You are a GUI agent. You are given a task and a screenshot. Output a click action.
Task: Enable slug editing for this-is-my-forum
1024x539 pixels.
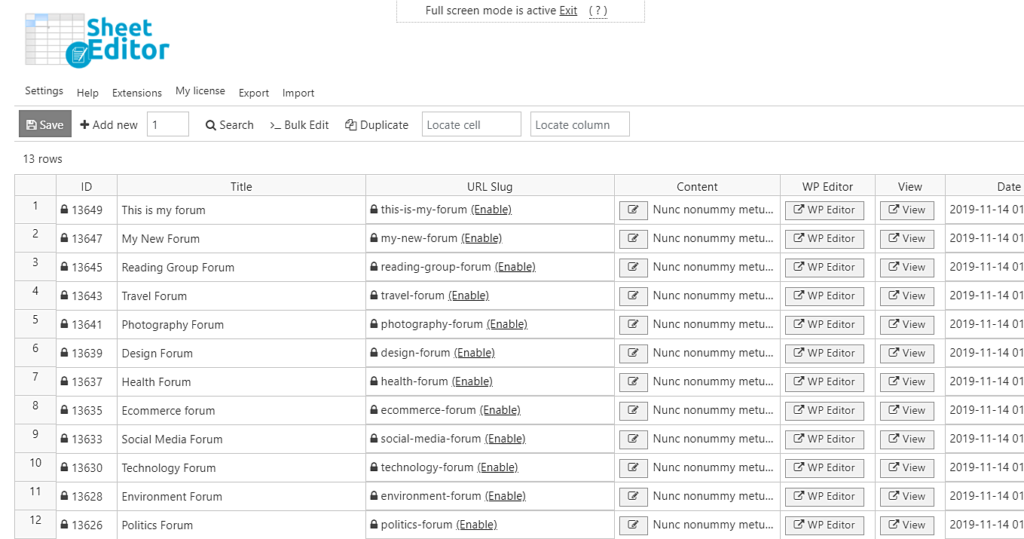tap(491, 210)
